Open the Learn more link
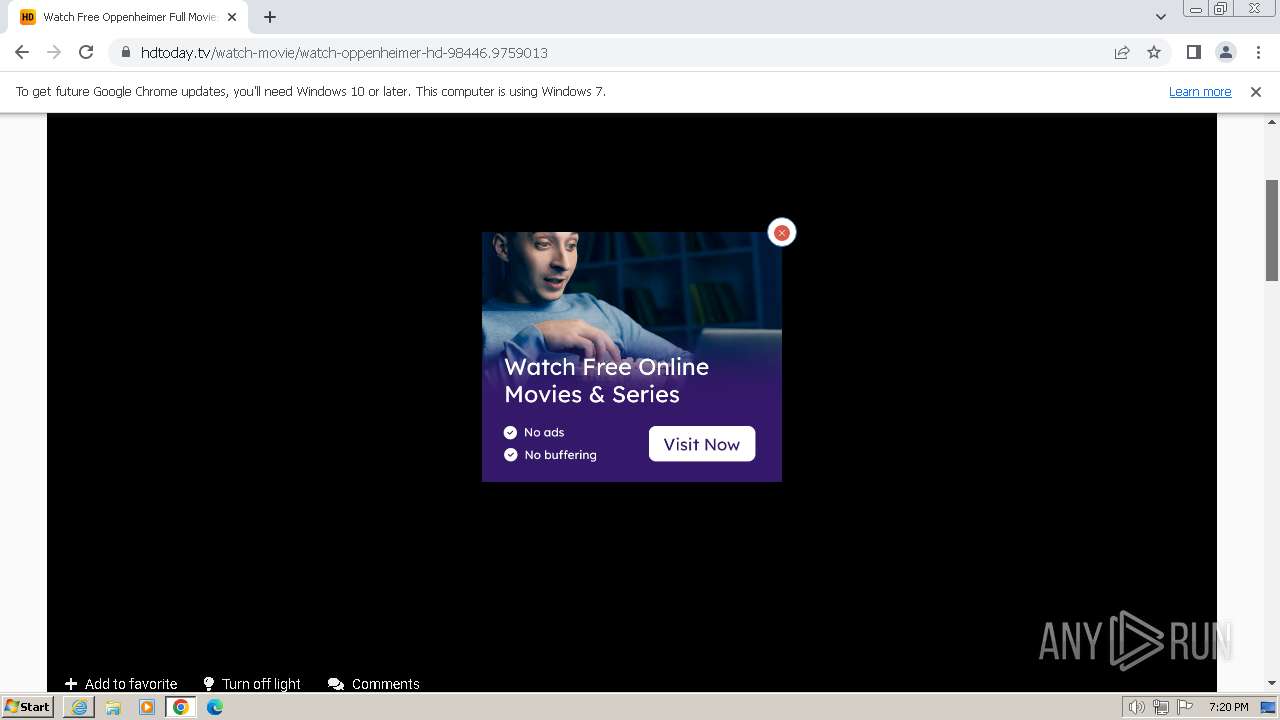 click(1200, 91)
